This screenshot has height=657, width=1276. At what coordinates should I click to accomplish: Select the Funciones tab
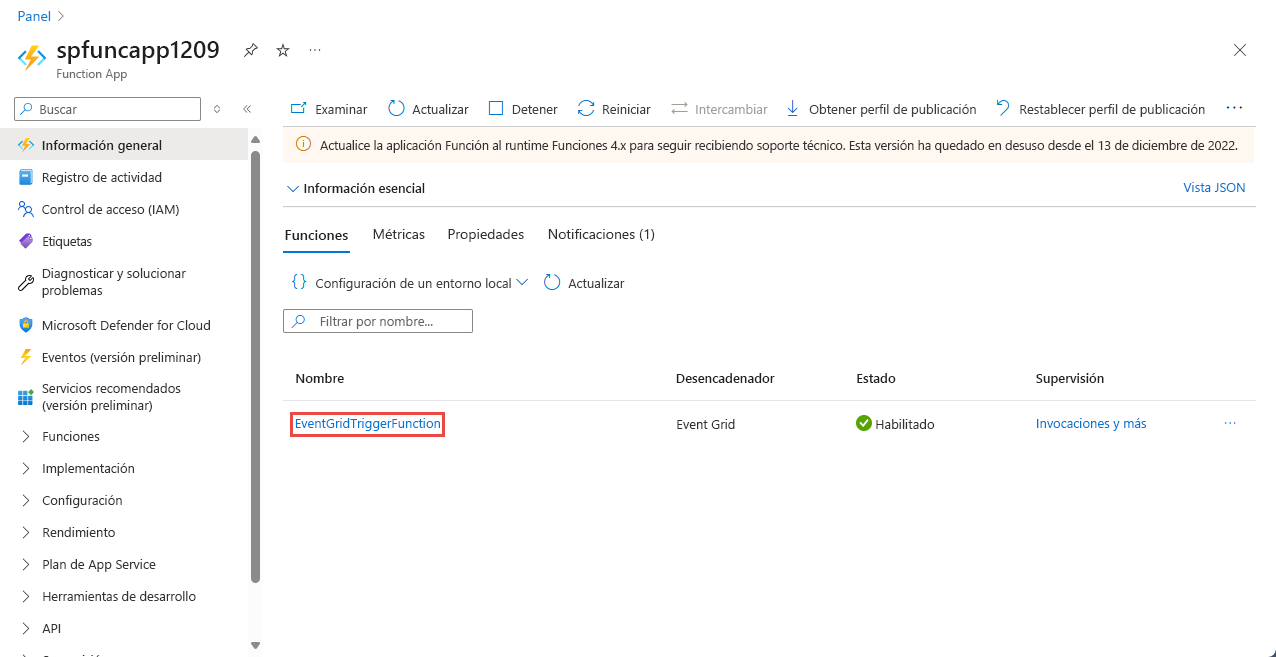316,235
